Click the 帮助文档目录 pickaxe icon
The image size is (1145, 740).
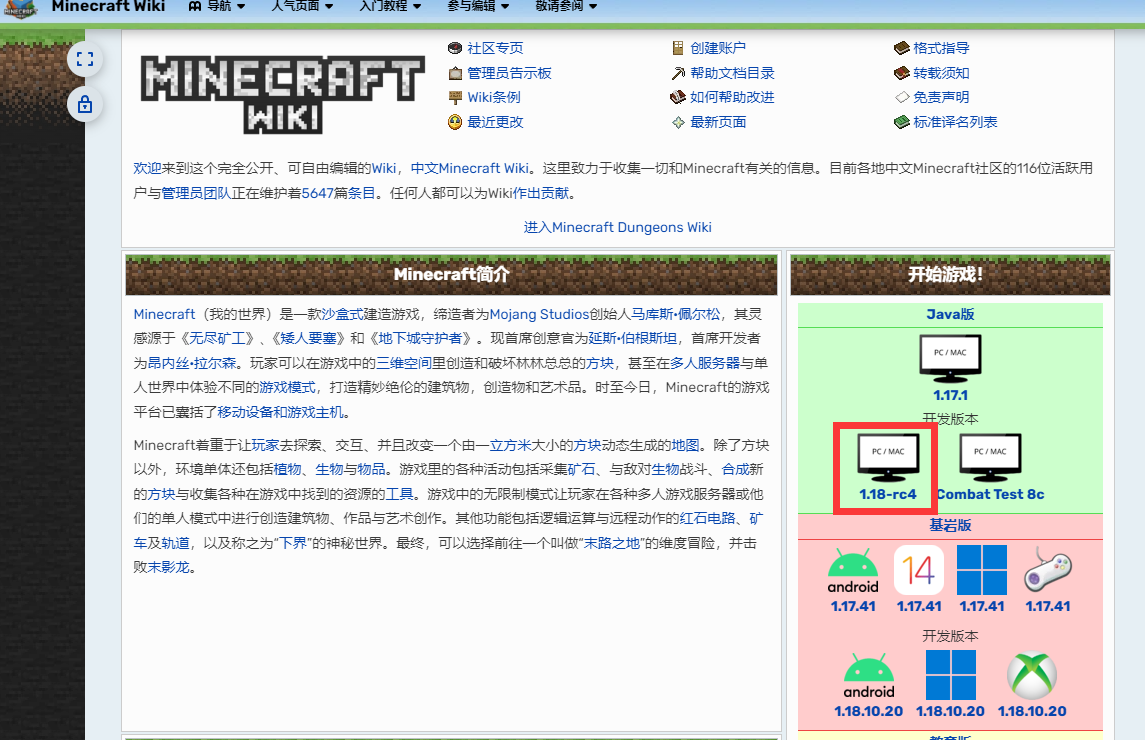678,73
